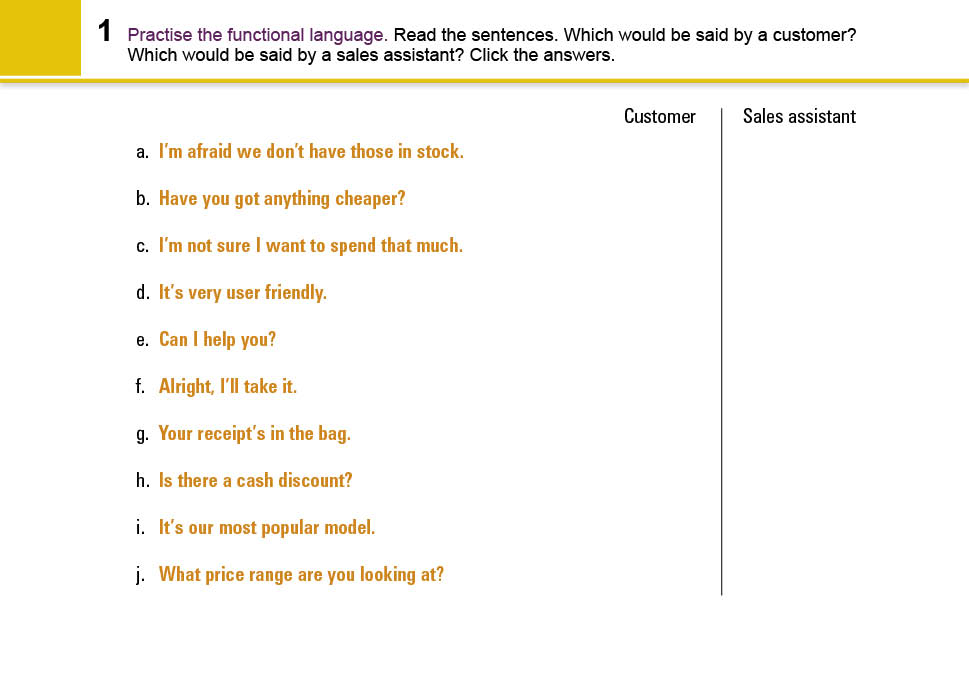The image size is (969, 691).
Task: Click the yellow square in the top-left corner
Action: [40, 38]
